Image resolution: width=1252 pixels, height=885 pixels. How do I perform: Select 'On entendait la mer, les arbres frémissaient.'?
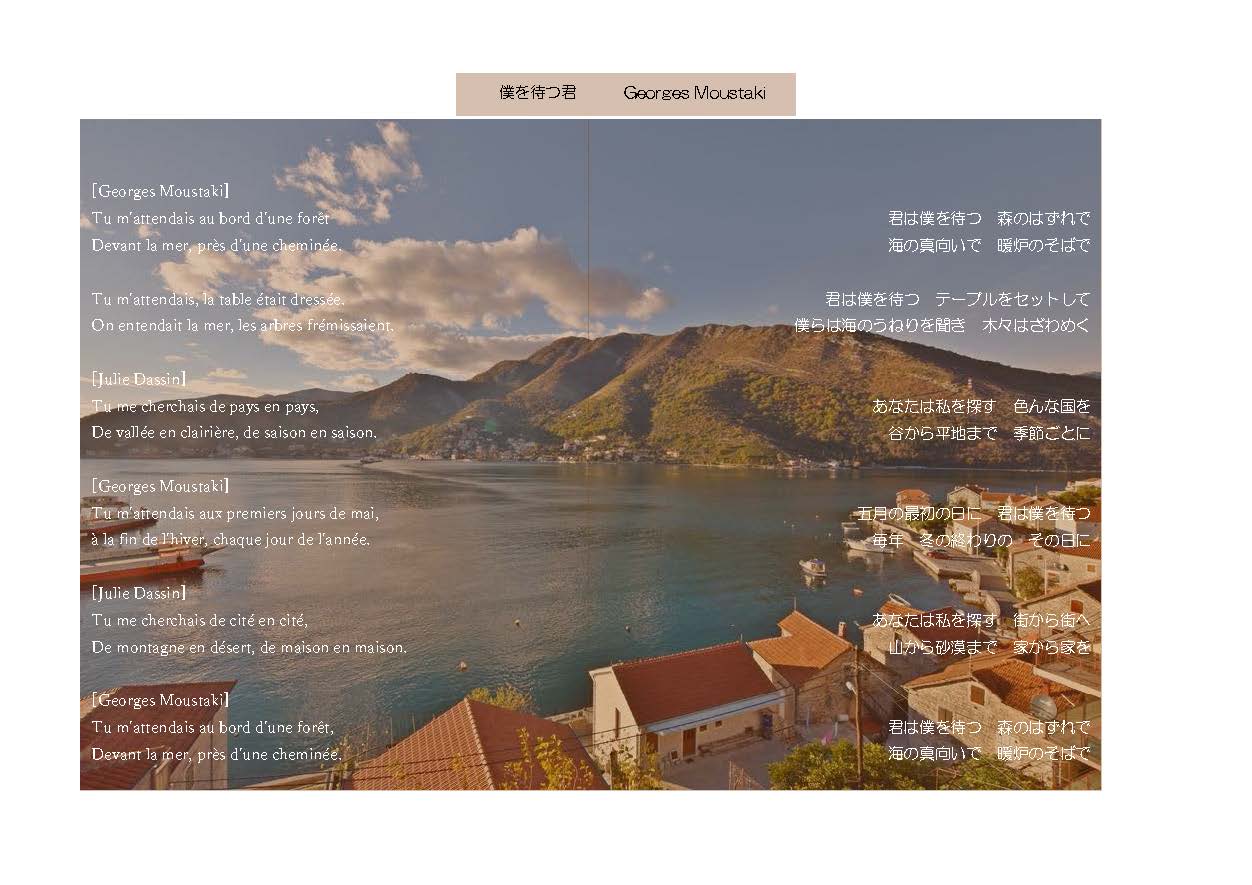(243, 325)
